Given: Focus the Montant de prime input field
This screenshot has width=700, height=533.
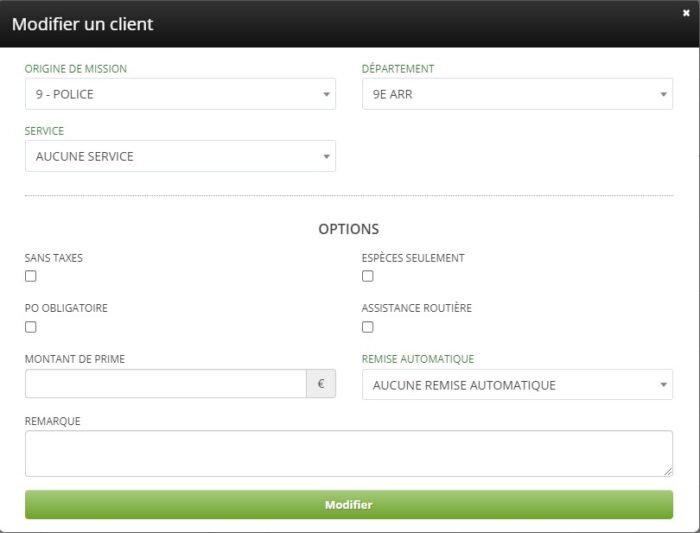Looking at the screenshot, I should 165,384.
